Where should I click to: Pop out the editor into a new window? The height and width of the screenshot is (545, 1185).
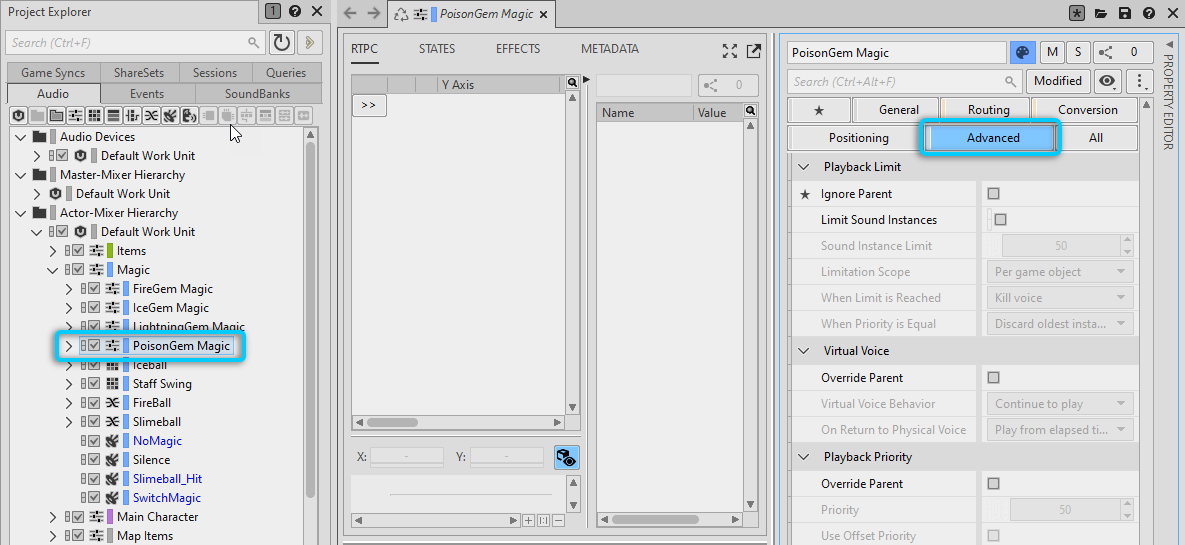[x=753, y=51]
